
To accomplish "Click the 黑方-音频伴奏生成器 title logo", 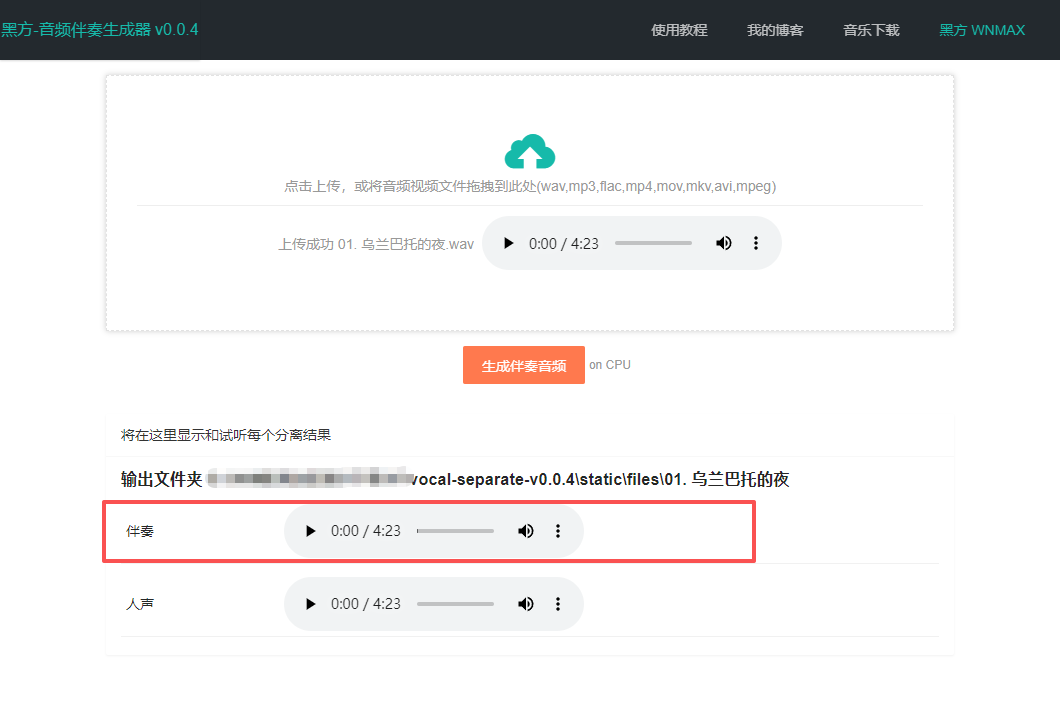I will [100, 30].
